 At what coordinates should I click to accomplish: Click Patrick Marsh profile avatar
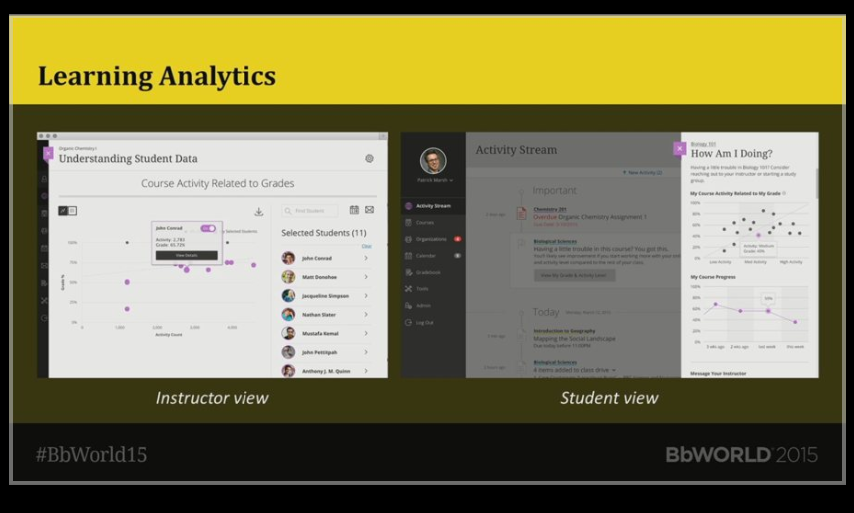click(433, 160)
